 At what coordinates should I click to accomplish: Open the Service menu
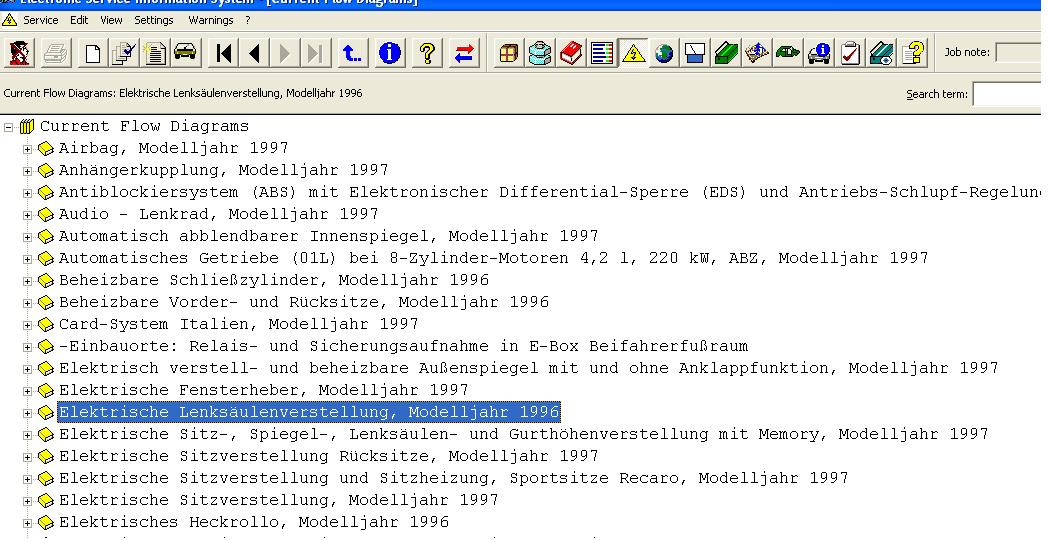coord(40,20)
